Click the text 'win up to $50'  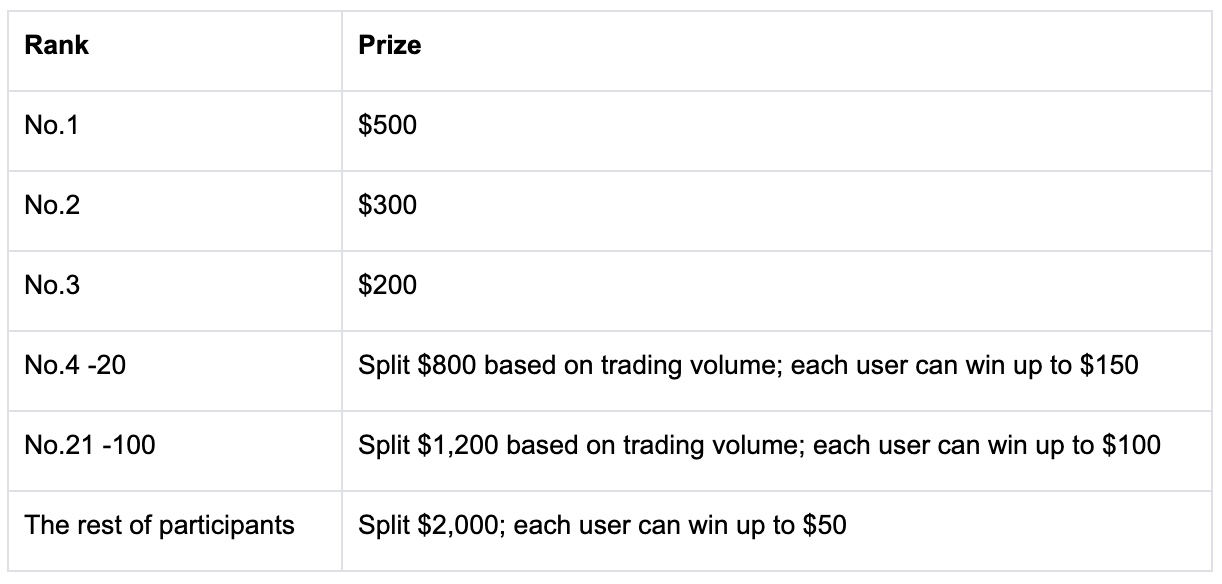[x=773, y=524]
